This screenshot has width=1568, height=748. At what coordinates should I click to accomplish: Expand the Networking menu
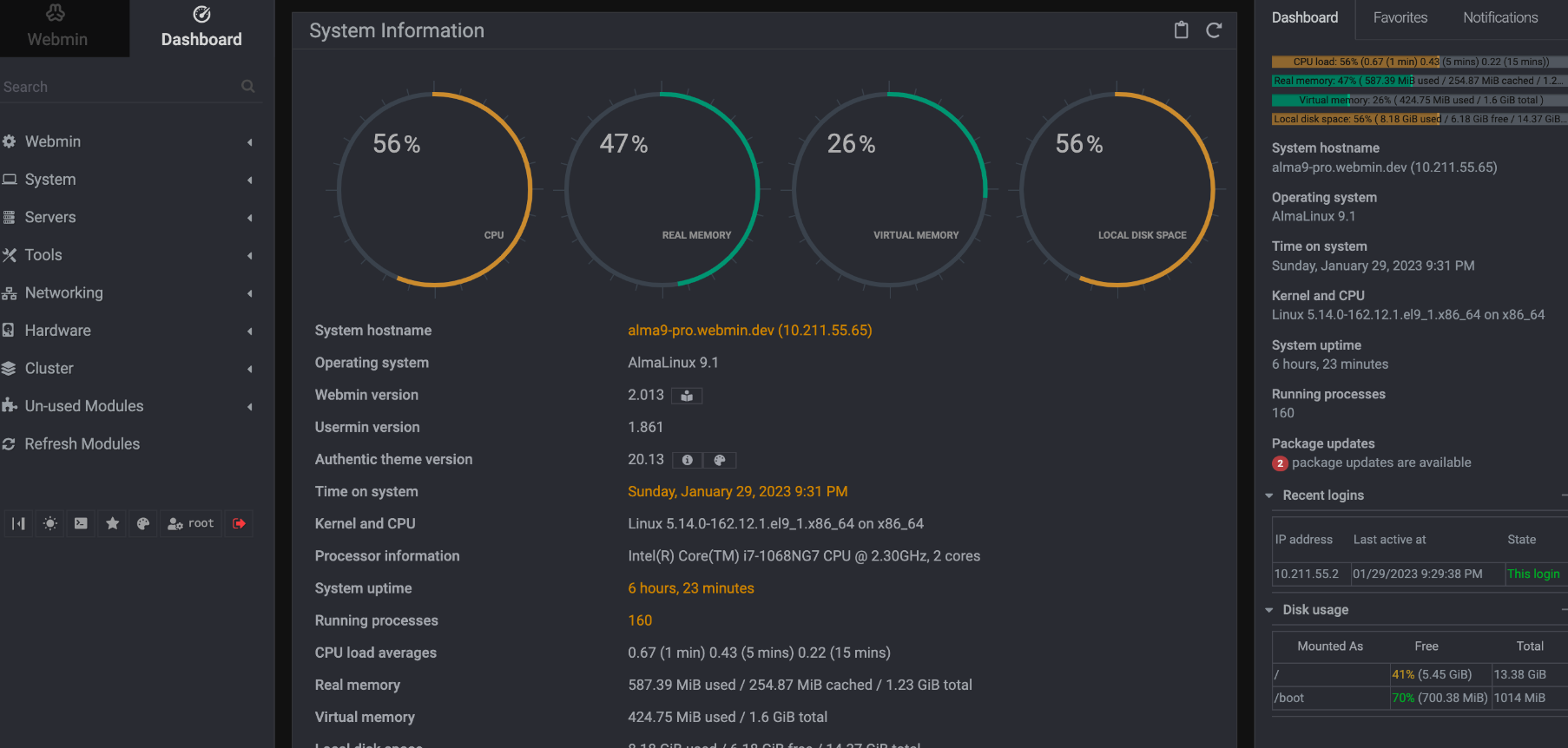[x=64, y=293]
